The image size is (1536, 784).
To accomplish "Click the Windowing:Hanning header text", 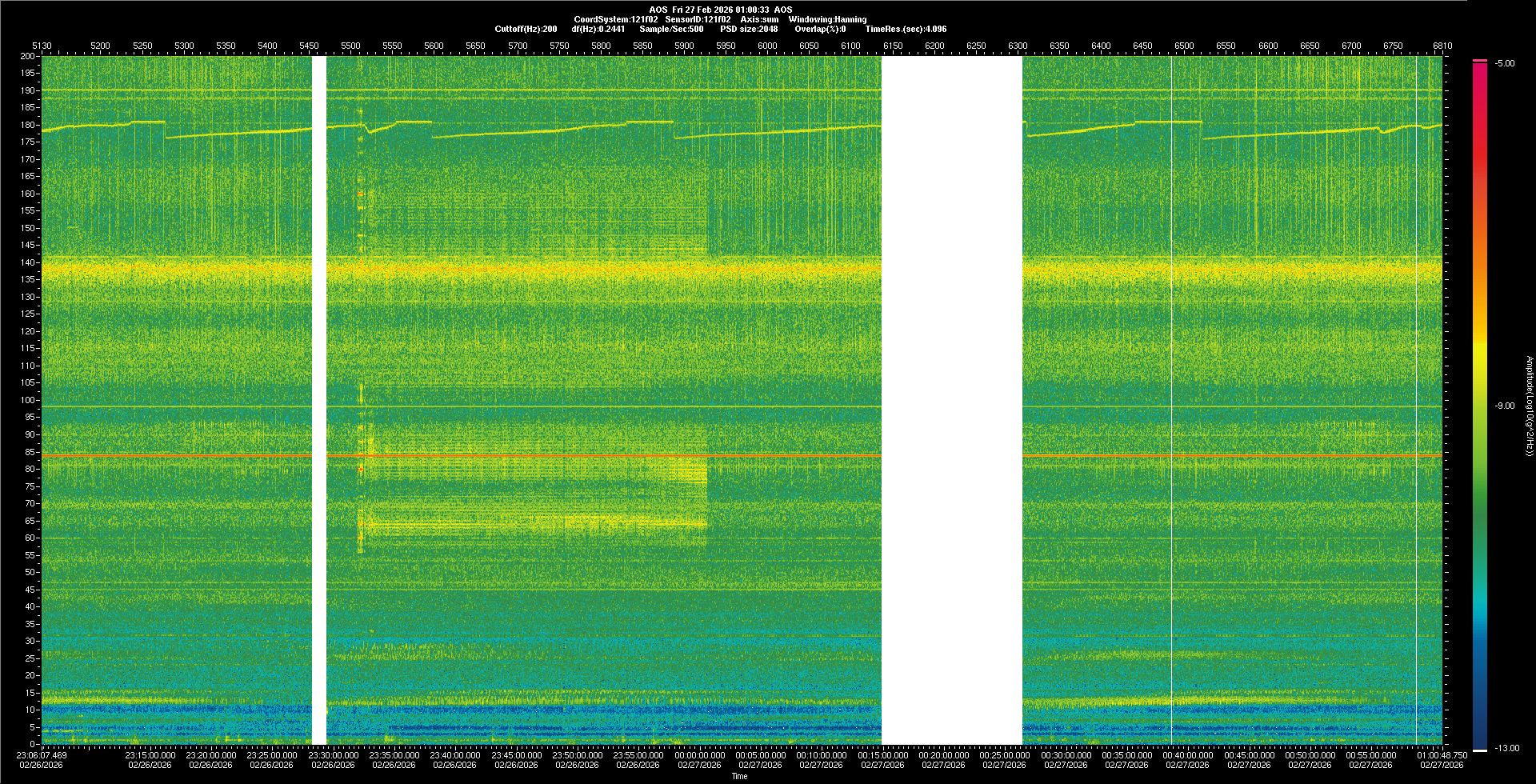I will pyautogui.click(x=827, y=19).
